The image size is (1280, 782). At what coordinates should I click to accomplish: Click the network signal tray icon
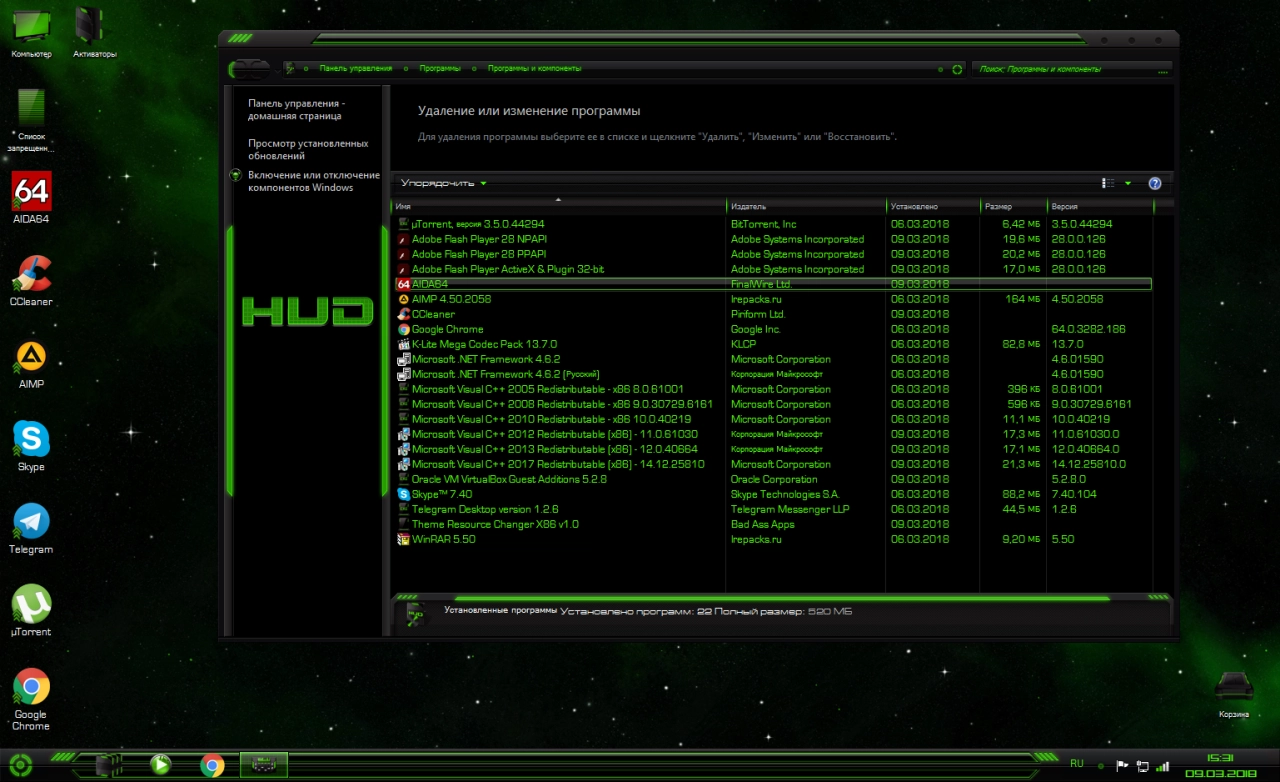[x=1162, y=766]
